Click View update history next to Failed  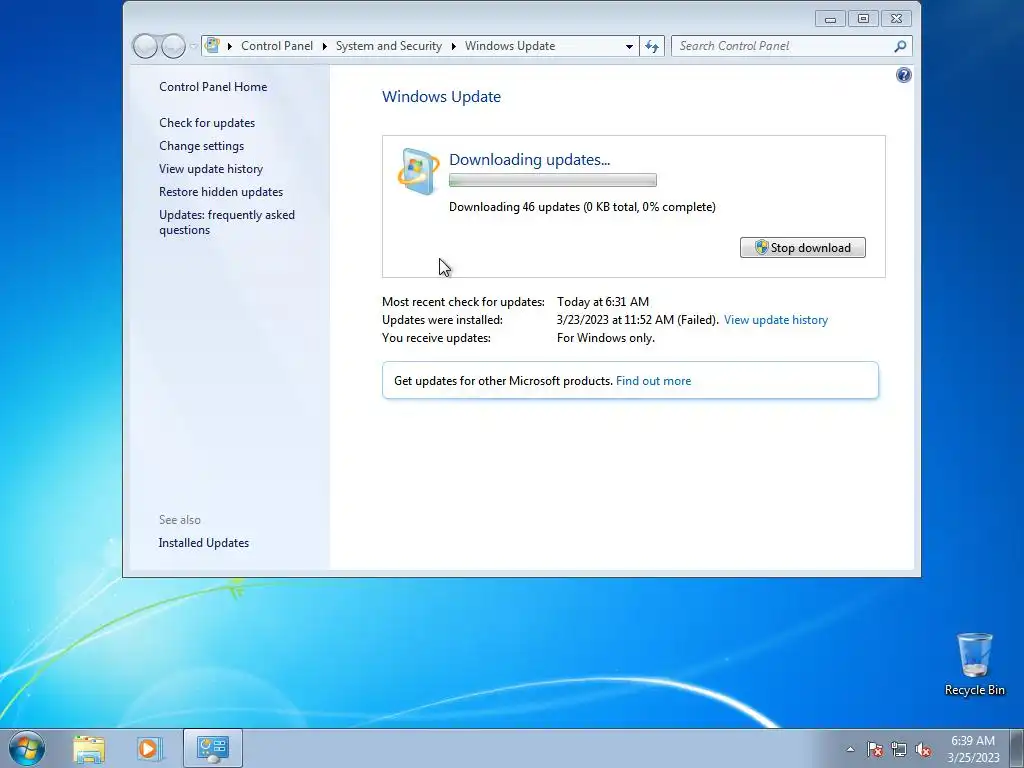point(776,320)
